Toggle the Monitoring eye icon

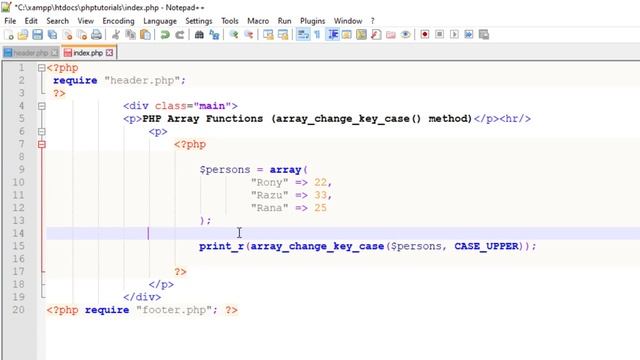(x=405, y=35)
